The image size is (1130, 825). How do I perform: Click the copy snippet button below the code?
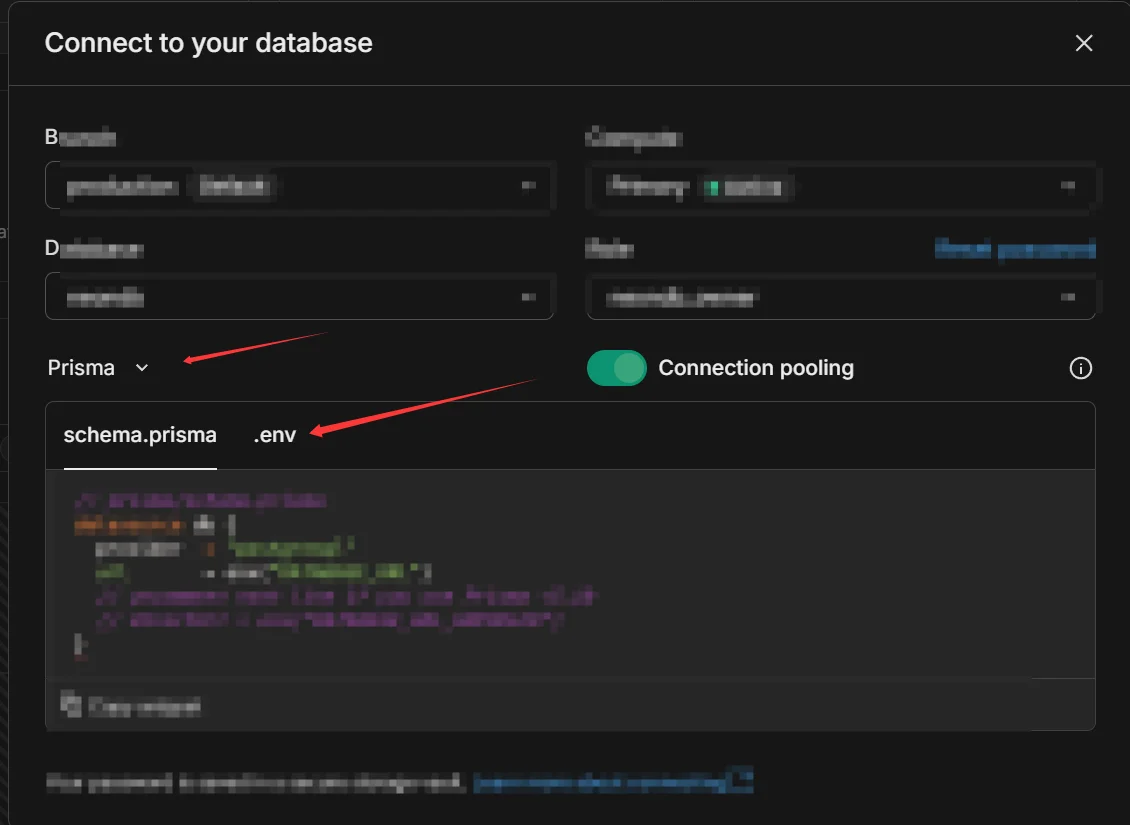[130, 706]
